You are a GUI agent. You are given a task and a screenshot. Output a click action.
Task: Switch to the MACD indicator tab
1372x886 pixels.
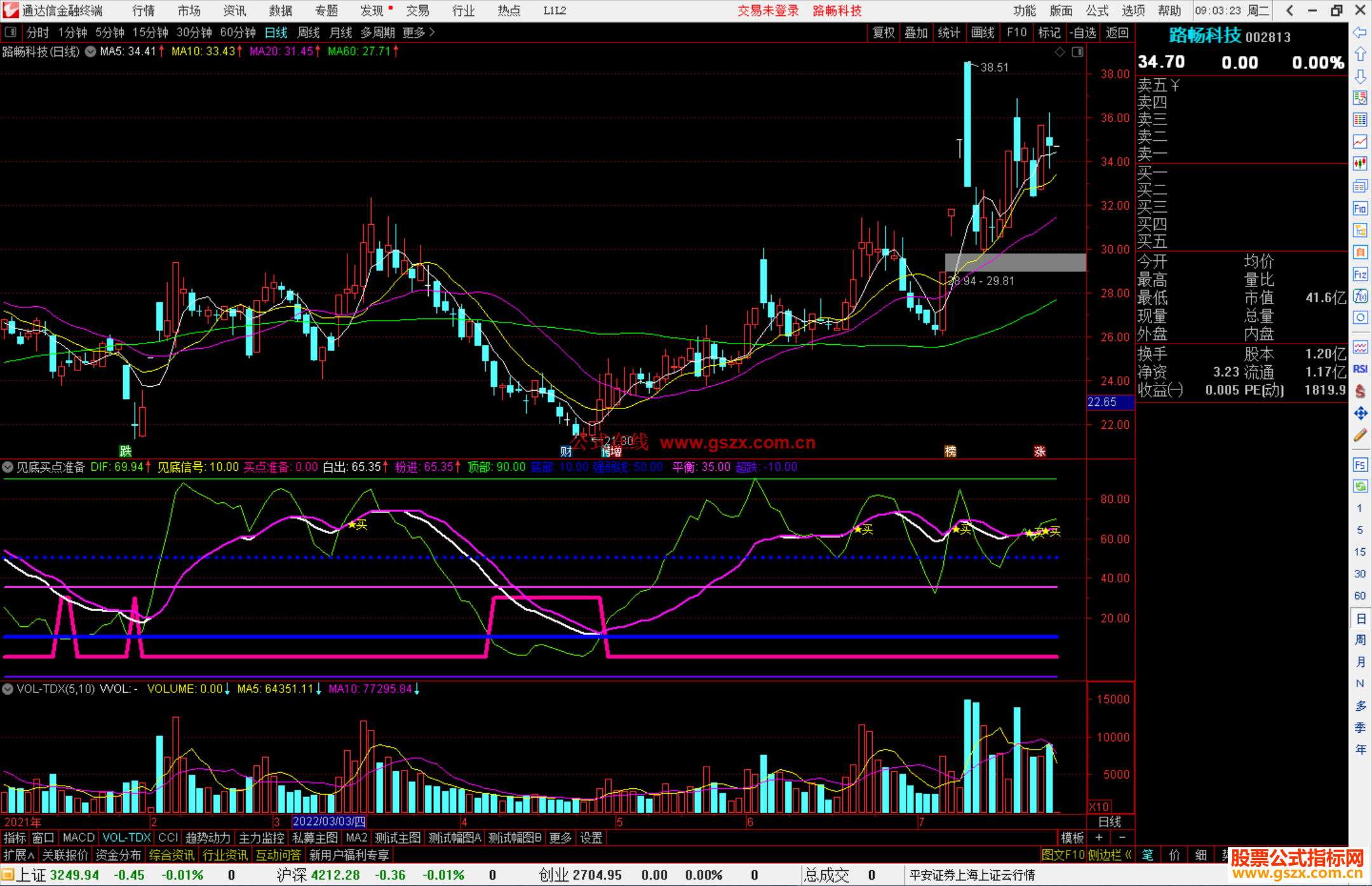click(x=78, y=838)
